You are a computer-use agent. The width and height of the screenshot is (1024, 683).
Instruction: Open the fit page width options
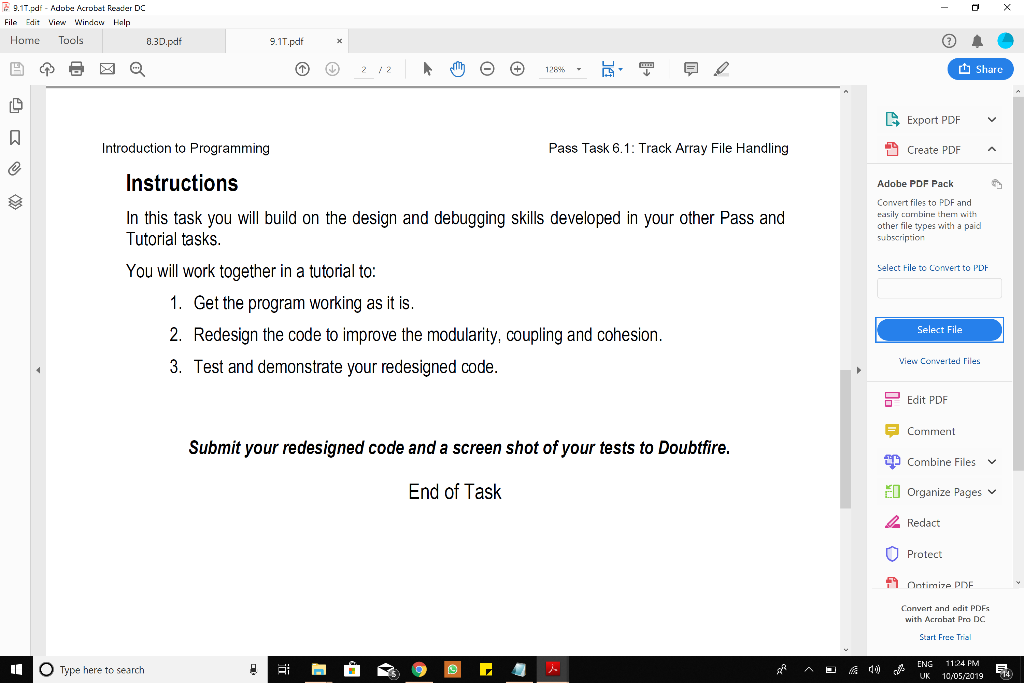click(x=612, y=69)
